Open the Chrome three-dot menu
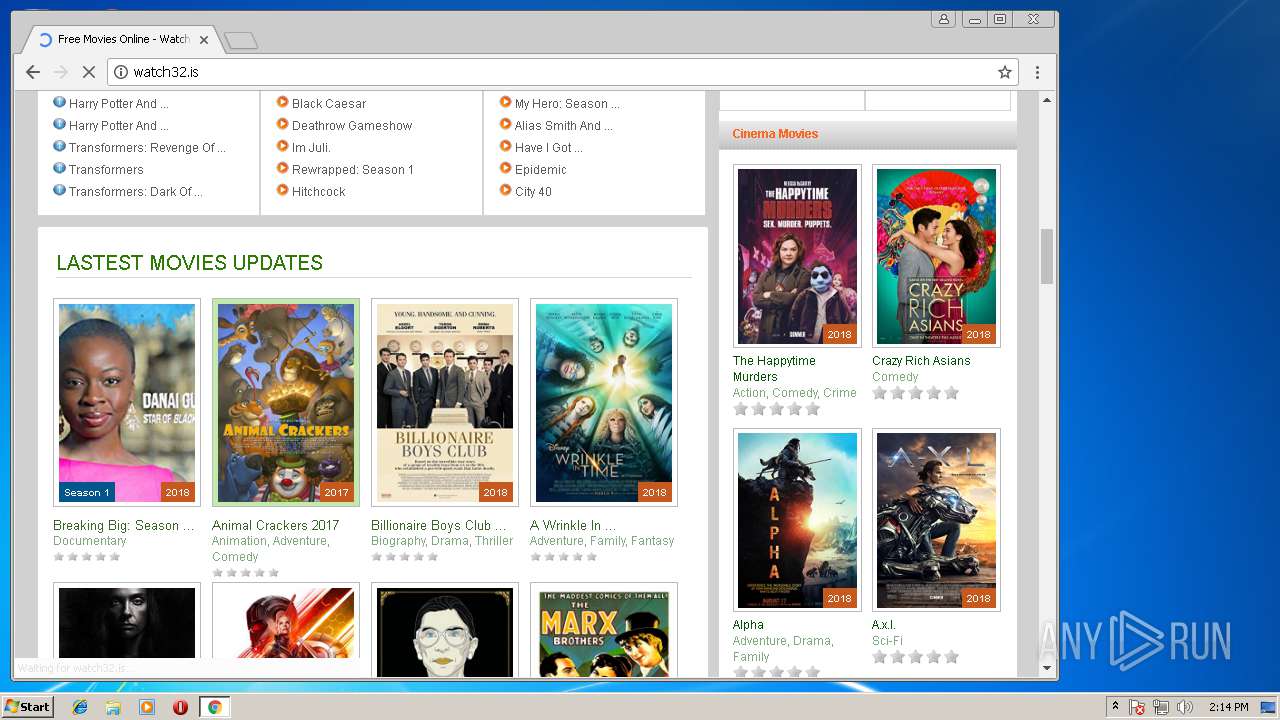This screenshot has width=1280, height=720. (x=1037, y=72)
